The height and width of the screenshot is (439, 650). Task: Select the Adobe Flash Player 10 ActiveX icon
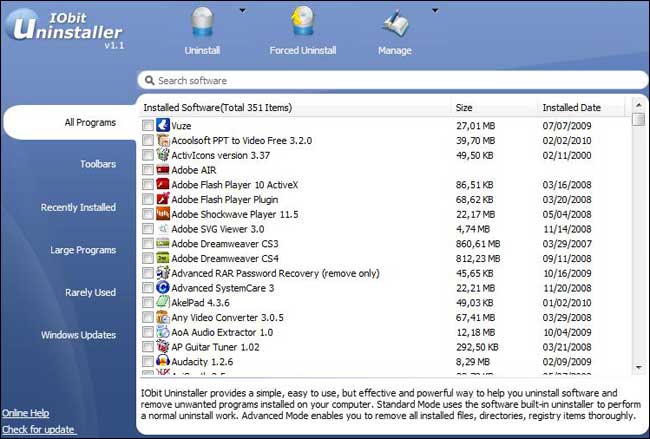pyautogui.click(x=163, y=185)
